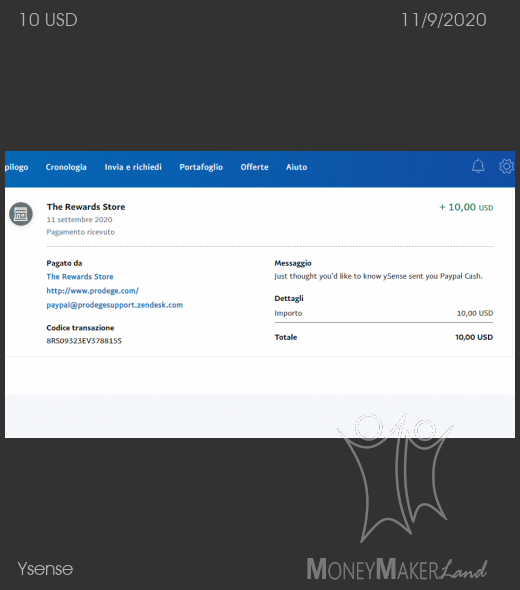Select the transaction code 8RS09323EV378815S
This screenshot has width=520, height=590.
pos(84,341)
